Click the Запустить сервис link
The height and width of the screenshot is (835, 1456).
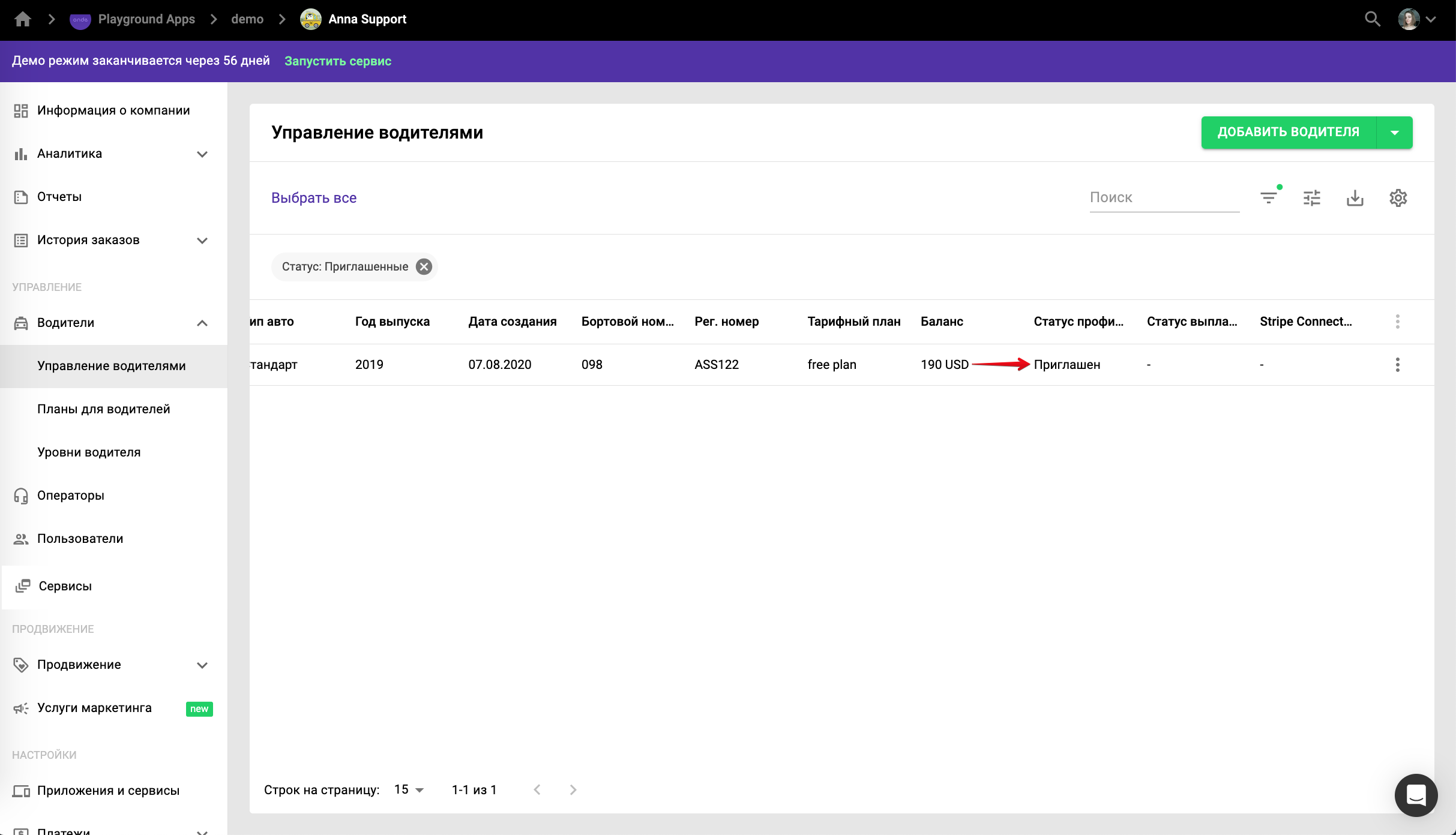point(338,61)
